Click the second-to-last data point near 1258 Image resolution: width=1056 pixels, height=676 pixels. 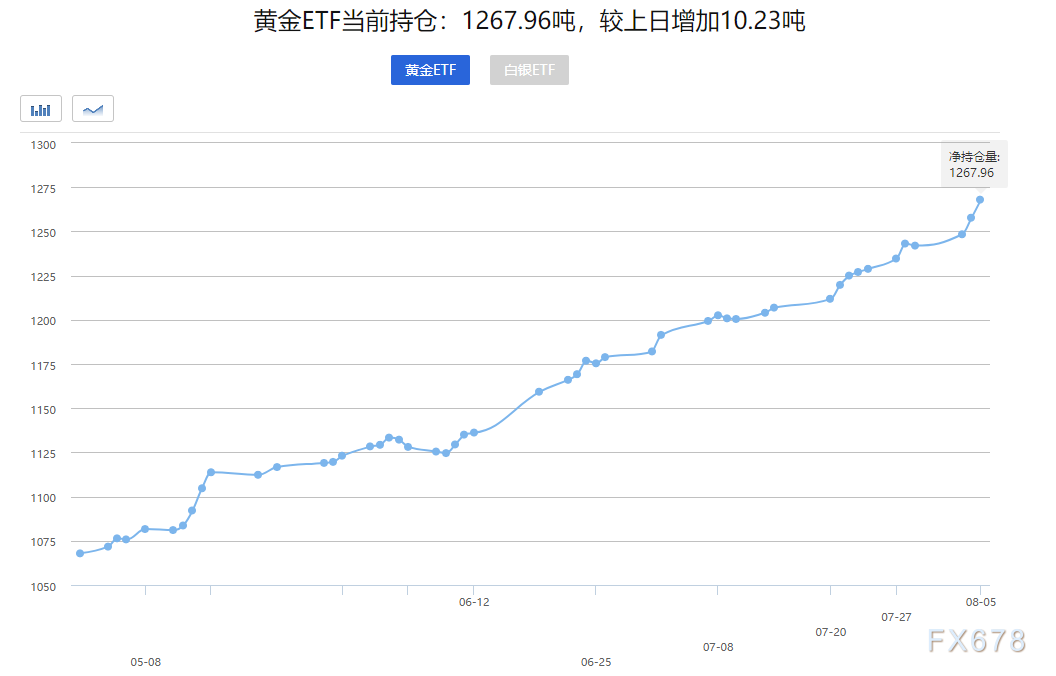coord(971,218)
